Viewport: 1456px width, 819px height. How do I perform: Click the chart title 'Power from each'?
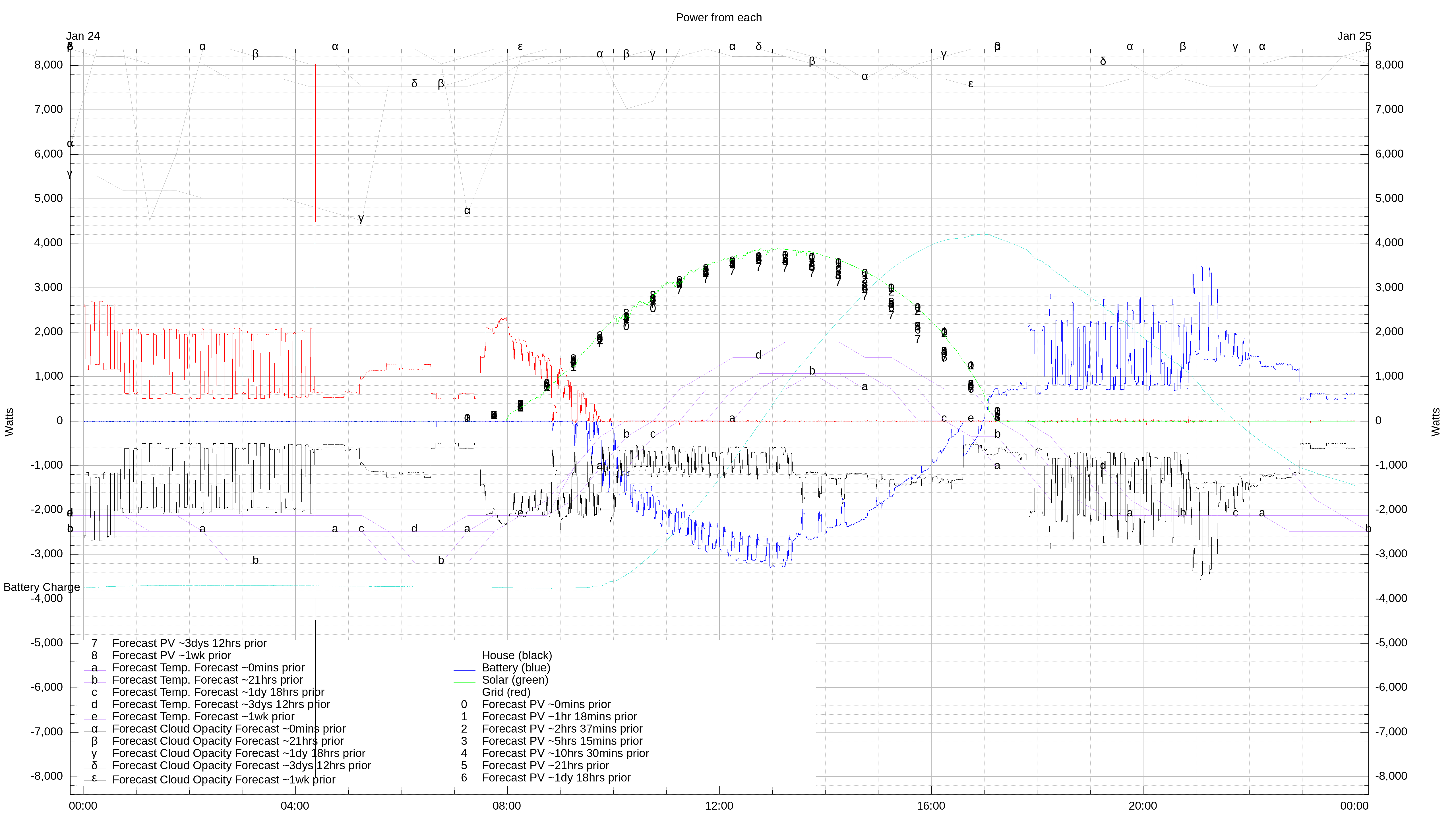tap(718, 18)
